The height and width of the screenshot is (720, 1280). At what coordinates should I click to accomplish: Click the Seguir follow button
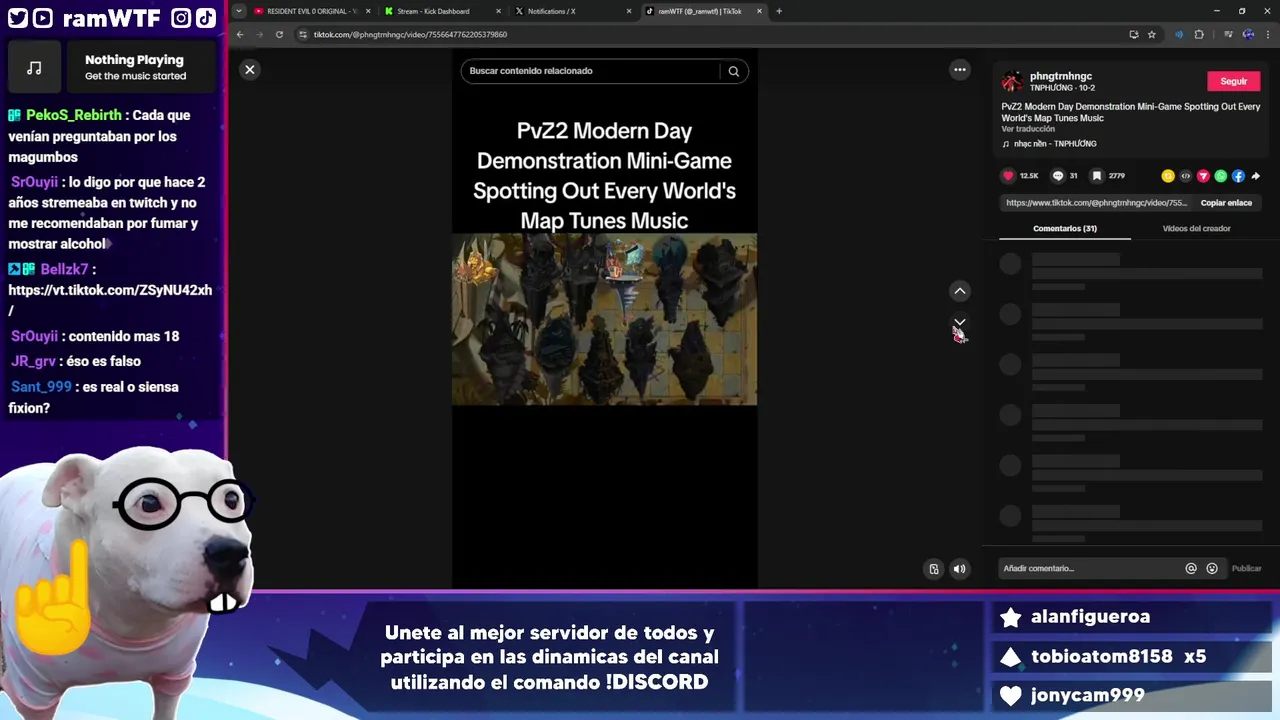pyautogui.click(x=1233, y=81)
